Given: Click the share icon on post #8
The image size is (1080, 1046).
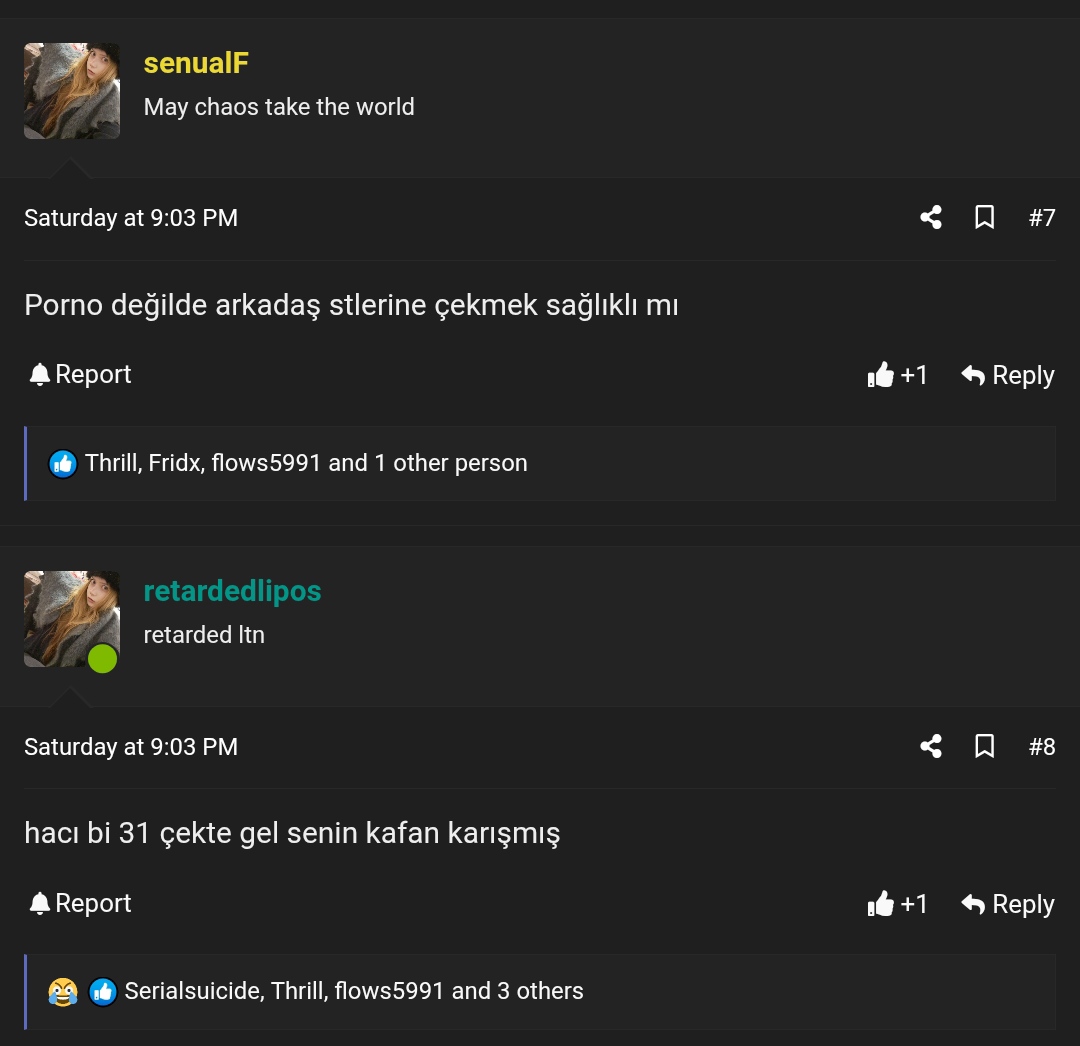Looking at the screenshot, I should 931,746.
